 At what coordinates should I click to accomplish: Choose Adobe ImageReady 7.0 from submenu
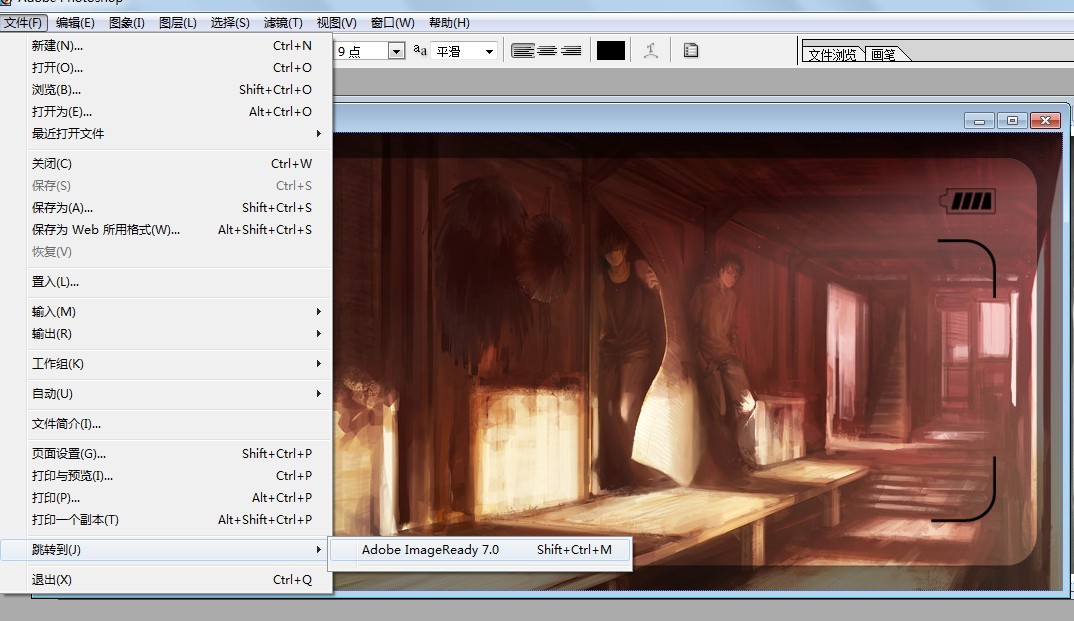(x=481, y=550)
